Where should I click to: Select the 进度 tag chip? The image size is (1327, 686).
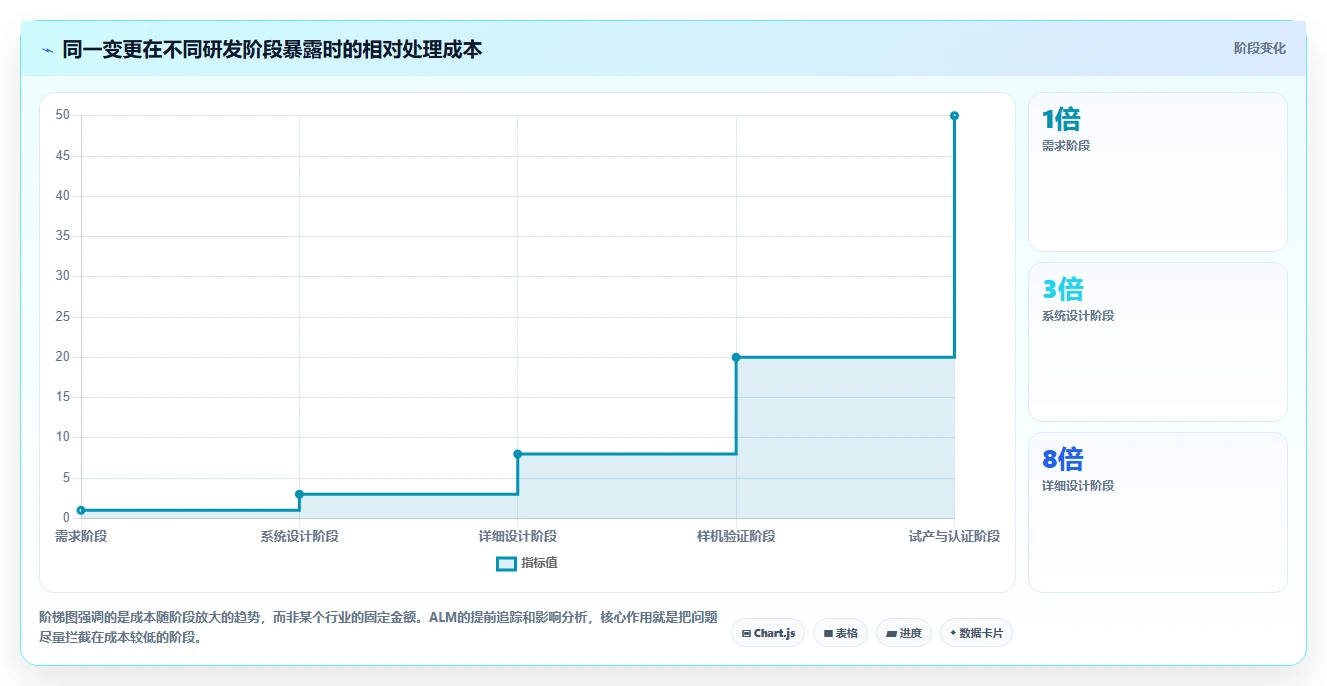tap(904, 633)
